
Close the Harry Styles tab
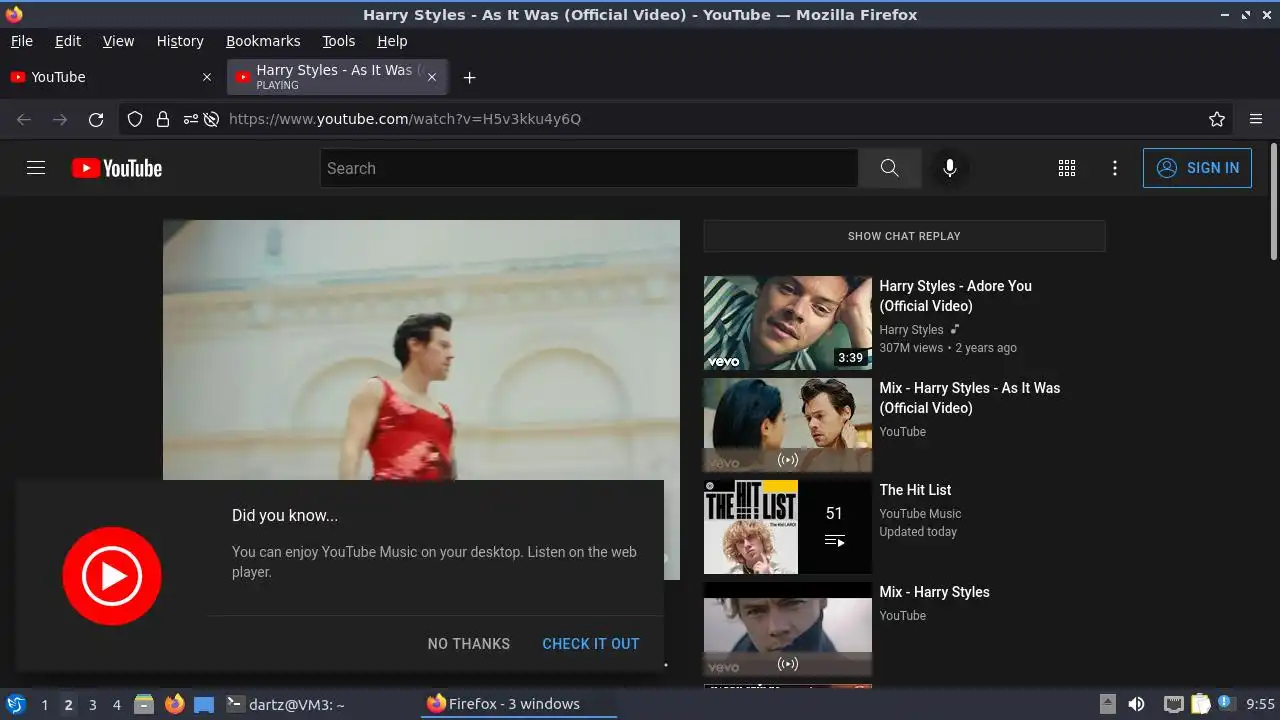click(x=432, y=77)
